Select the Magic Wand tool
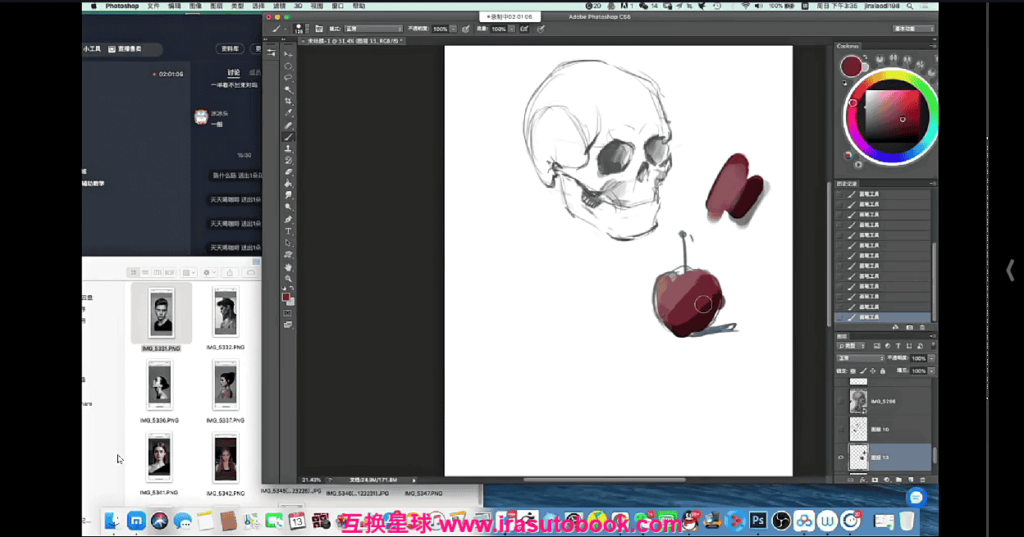The width and height of the screenshot is (1024, 537). tap(288, 90)
